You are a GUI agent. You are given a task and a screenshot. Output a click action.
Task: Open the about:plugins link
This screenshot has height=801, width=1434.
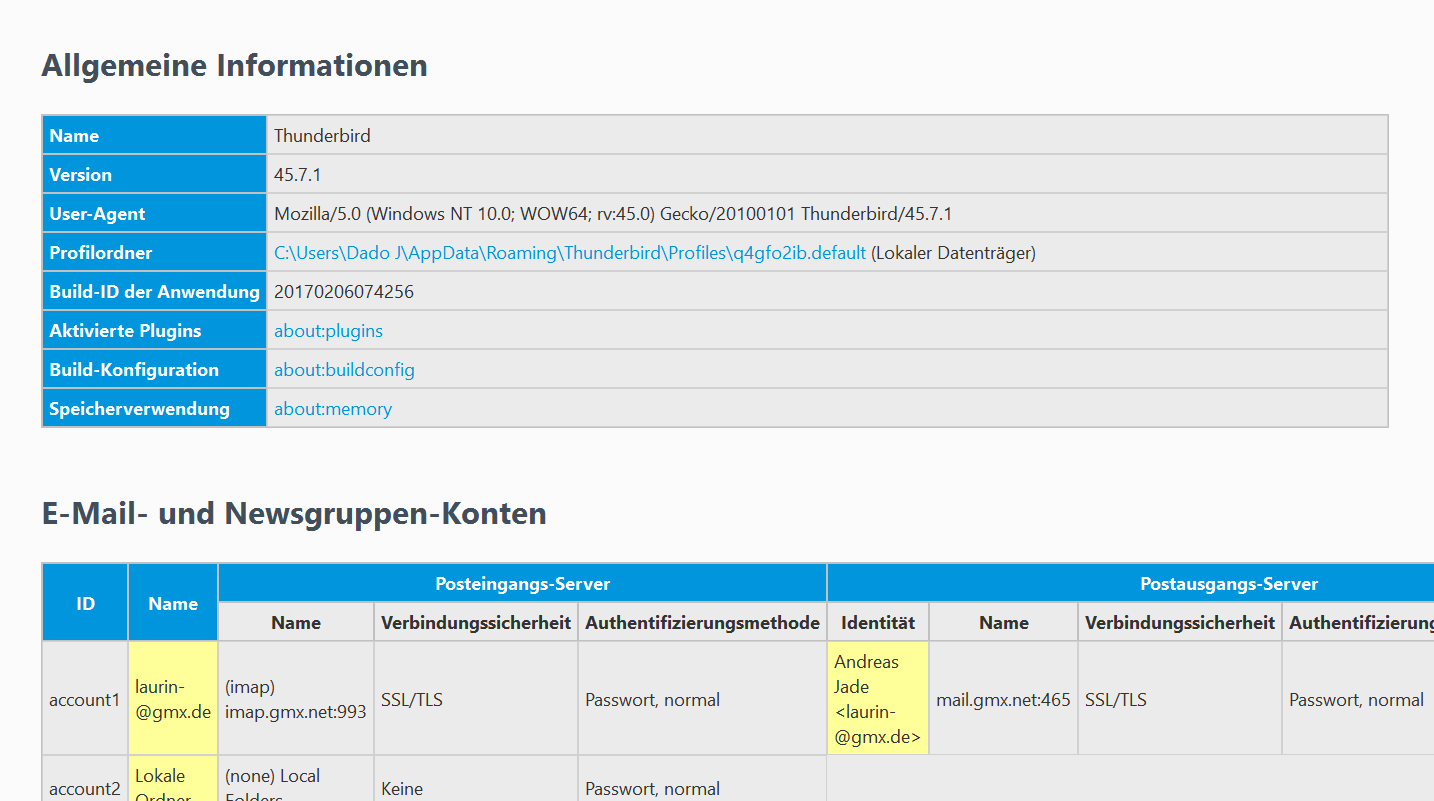(x=328, y=331)
